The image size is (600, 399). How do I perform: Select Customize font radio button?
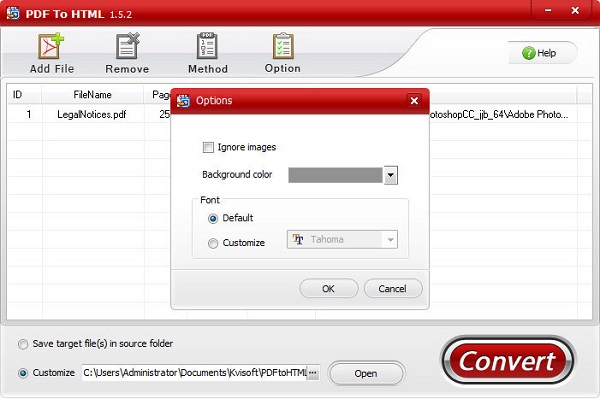213,243
